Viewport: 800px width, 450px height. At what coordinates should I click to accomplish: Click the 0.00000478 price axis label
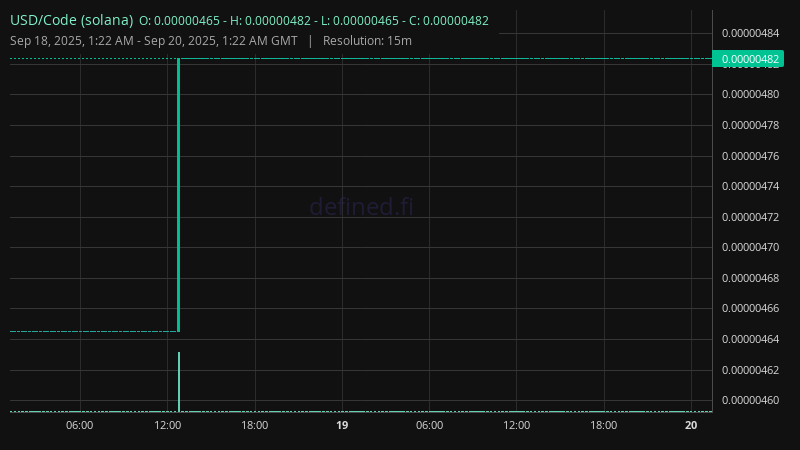point(751,125)
